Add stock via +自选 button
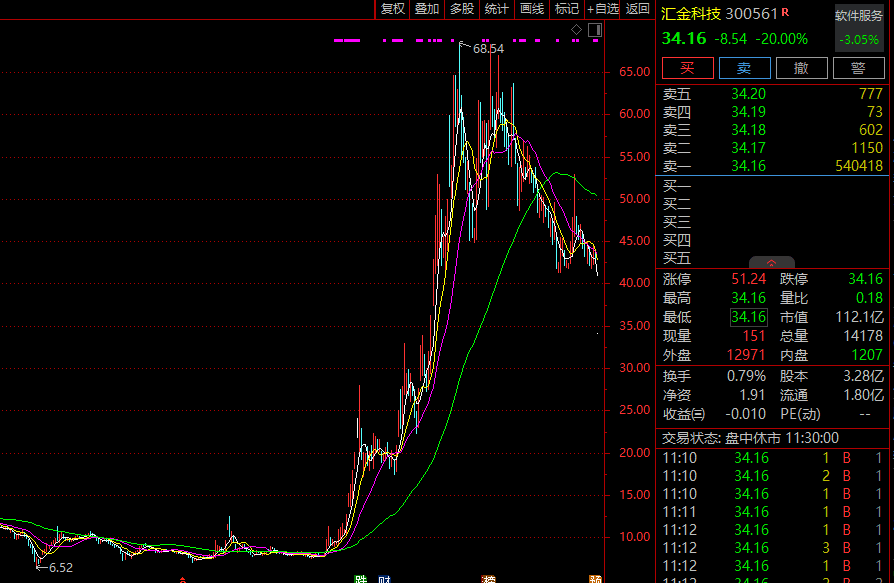Viewport: 894px width, 583px height. pos(603,9)
